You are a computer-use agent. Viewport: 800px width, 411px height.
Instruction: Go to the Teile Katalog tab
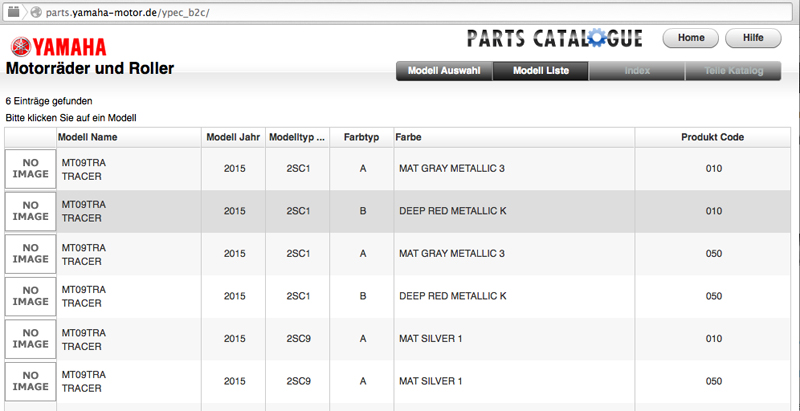[733, 71]
